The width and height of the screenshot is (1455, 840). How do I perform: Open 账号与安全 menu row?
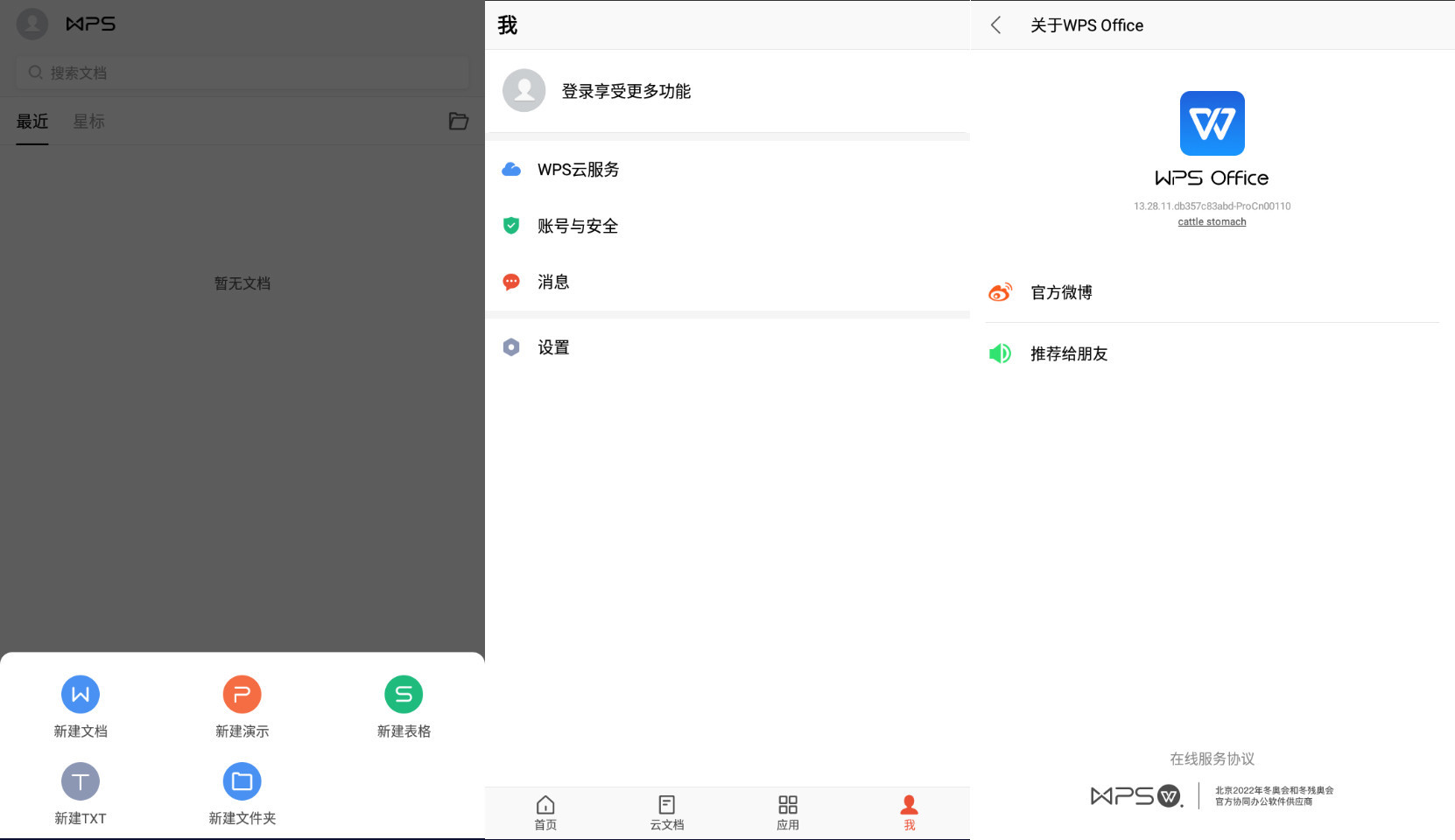(x=727, y=226)
